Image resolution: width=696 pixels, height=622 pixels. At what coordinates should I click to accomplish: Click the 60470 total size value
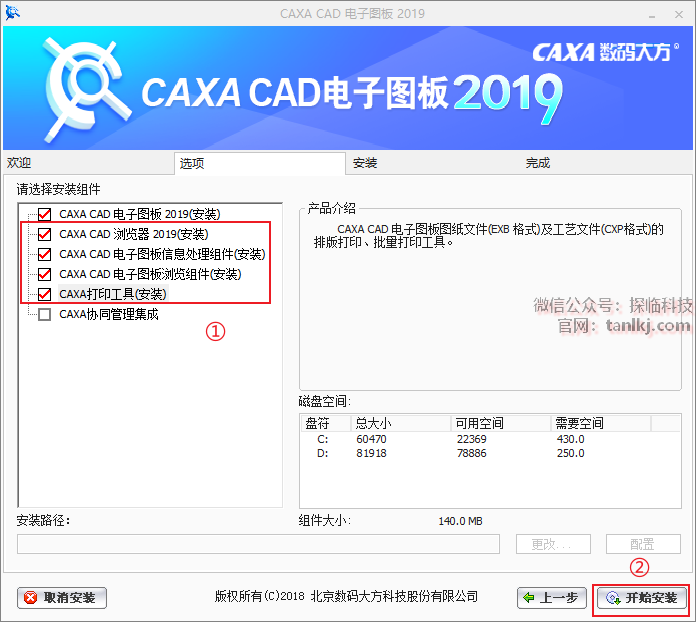tap(371, 440)
